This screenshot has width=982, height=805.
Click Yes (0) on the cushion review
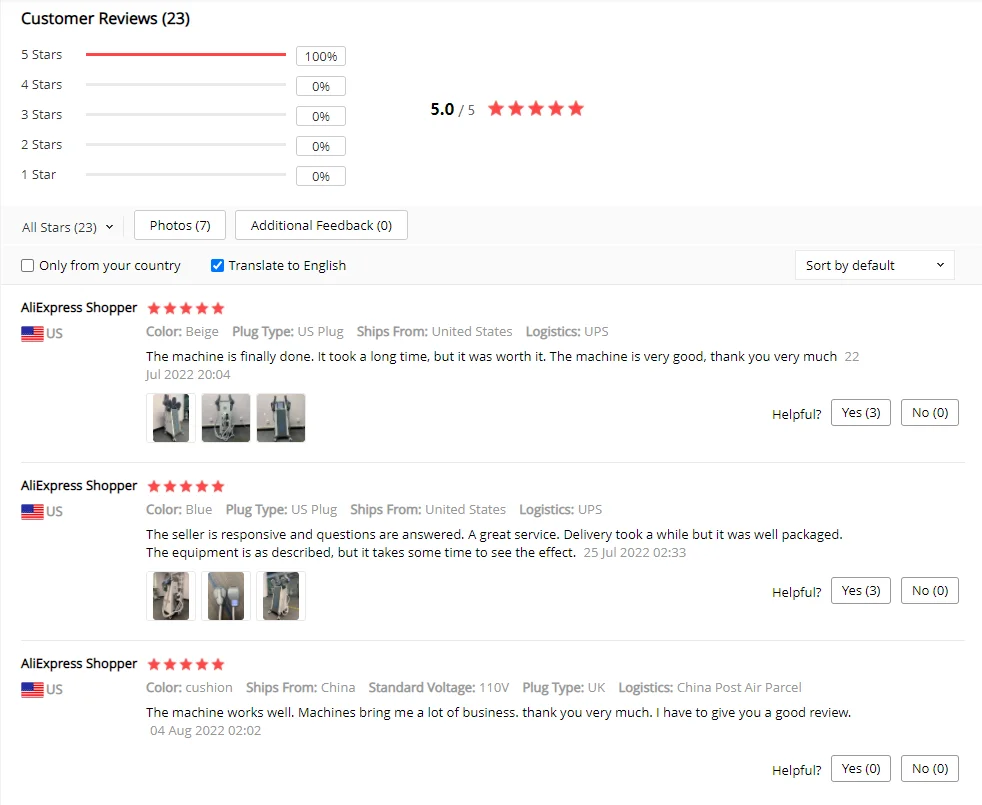click(x=861, y=769)
